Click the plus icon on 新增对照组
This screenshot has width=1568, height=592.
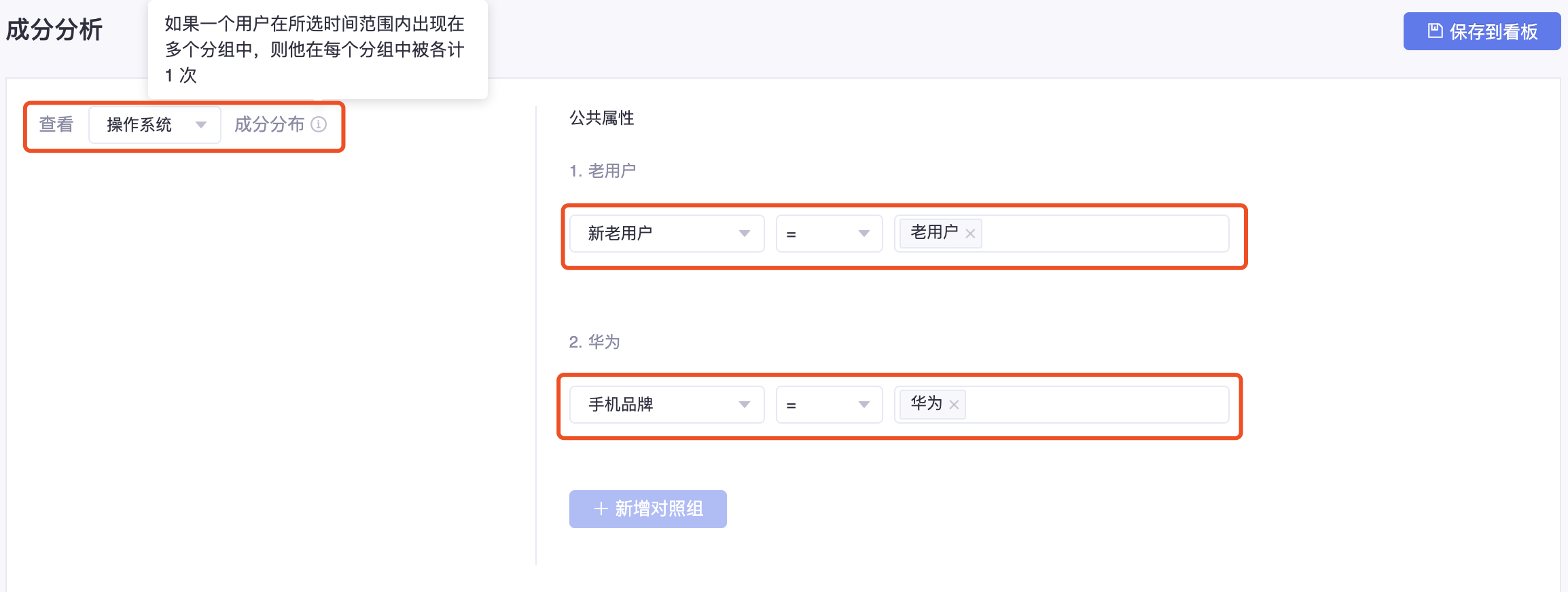click(x=601, y=508)
